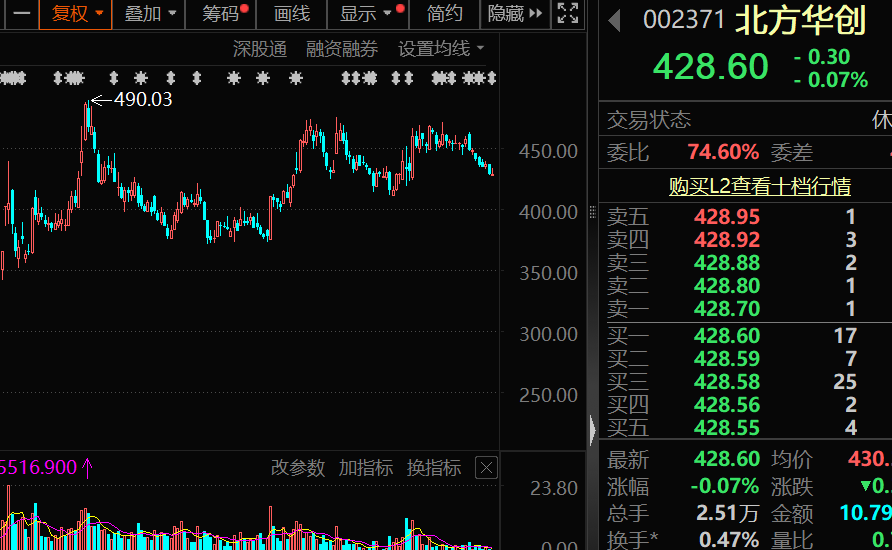Click the 加指标 button
Image resolution: width=892 pixels, height=550 pixels.
pos(366,468)
